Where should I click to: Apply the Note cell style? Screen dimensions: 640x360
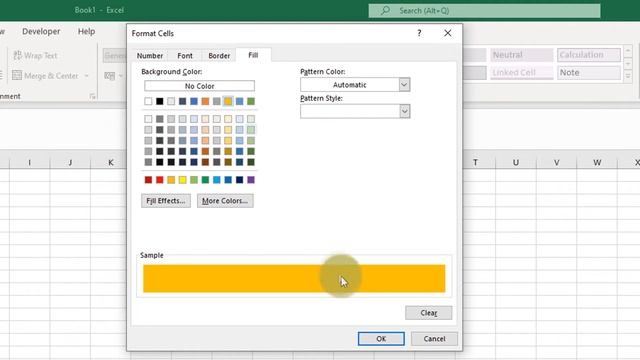589,73
